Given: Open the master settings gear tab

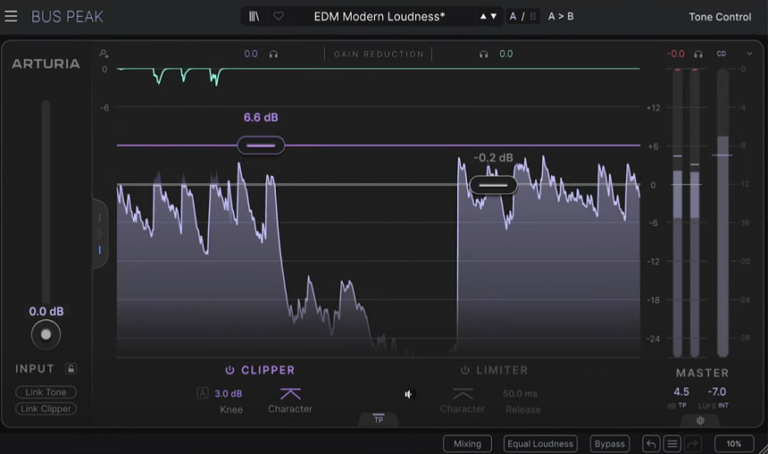Looking at the screenshot, I should [x=700, y=420].
